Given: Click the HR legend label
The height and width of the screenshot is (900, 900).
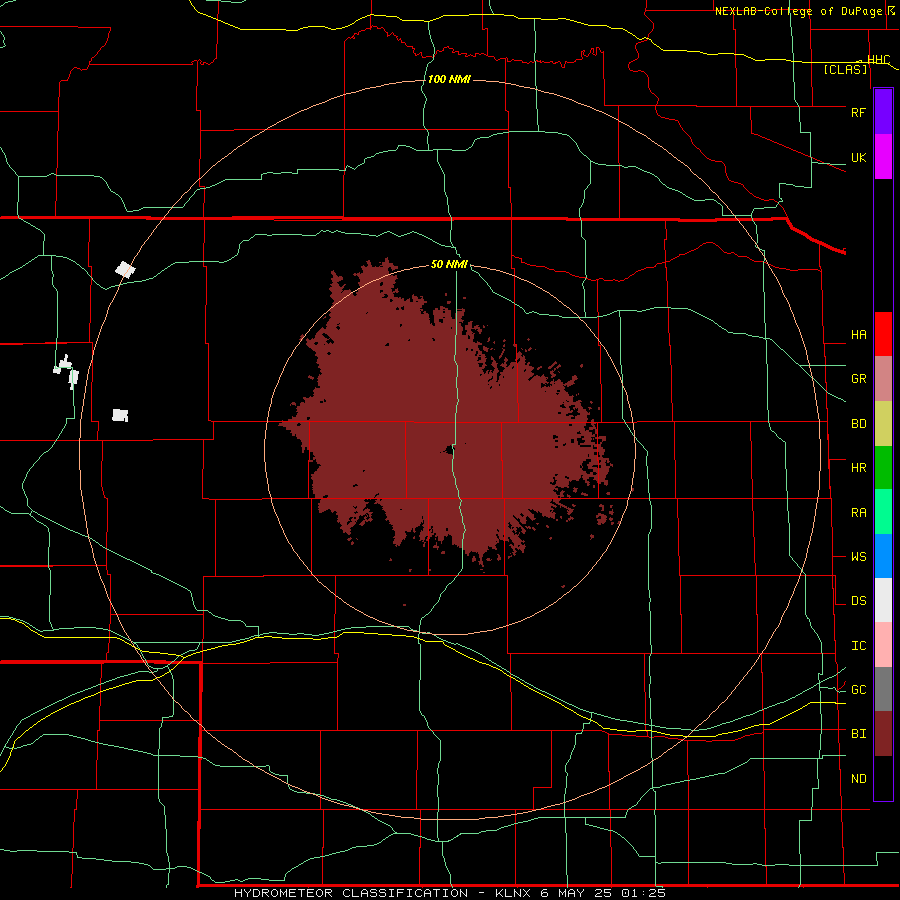Looking at the screenshot, I should [x=858, y=468].
